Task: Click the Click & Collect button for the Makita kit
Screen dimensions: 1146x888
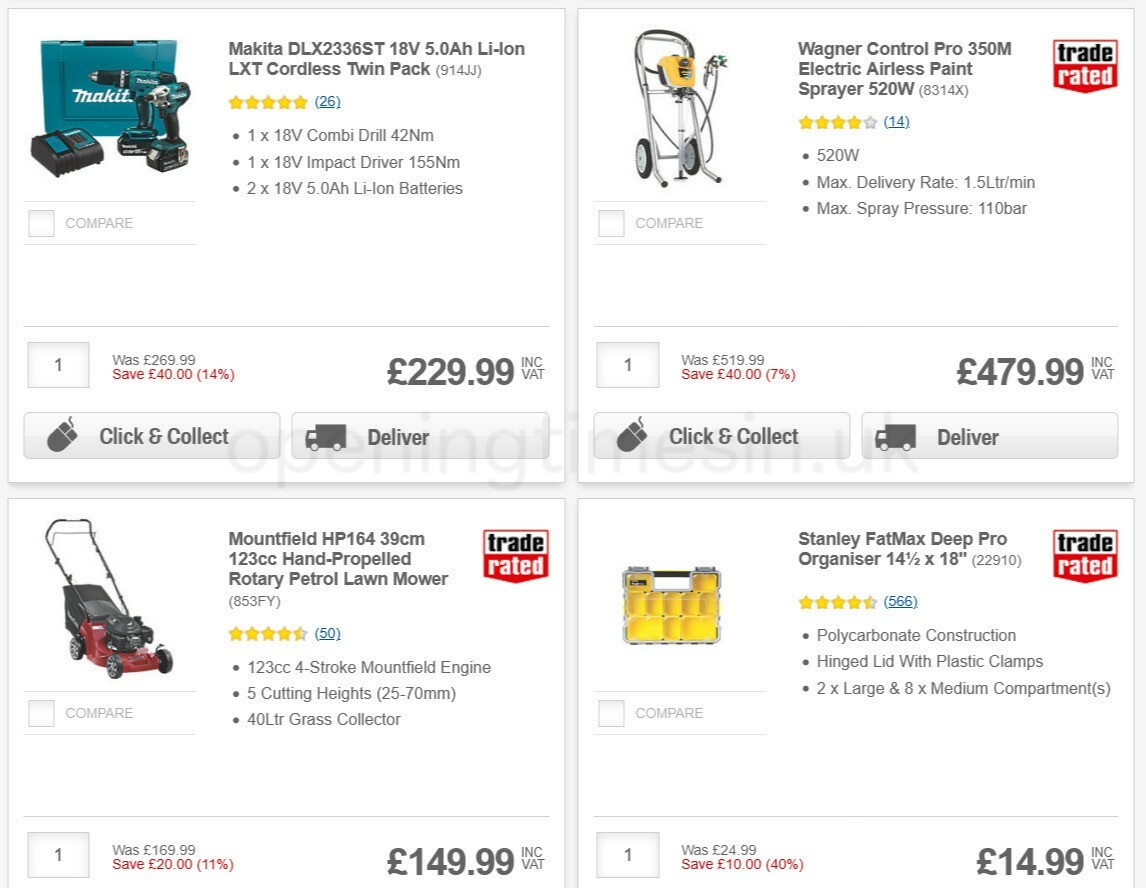Action: point(150,435)
